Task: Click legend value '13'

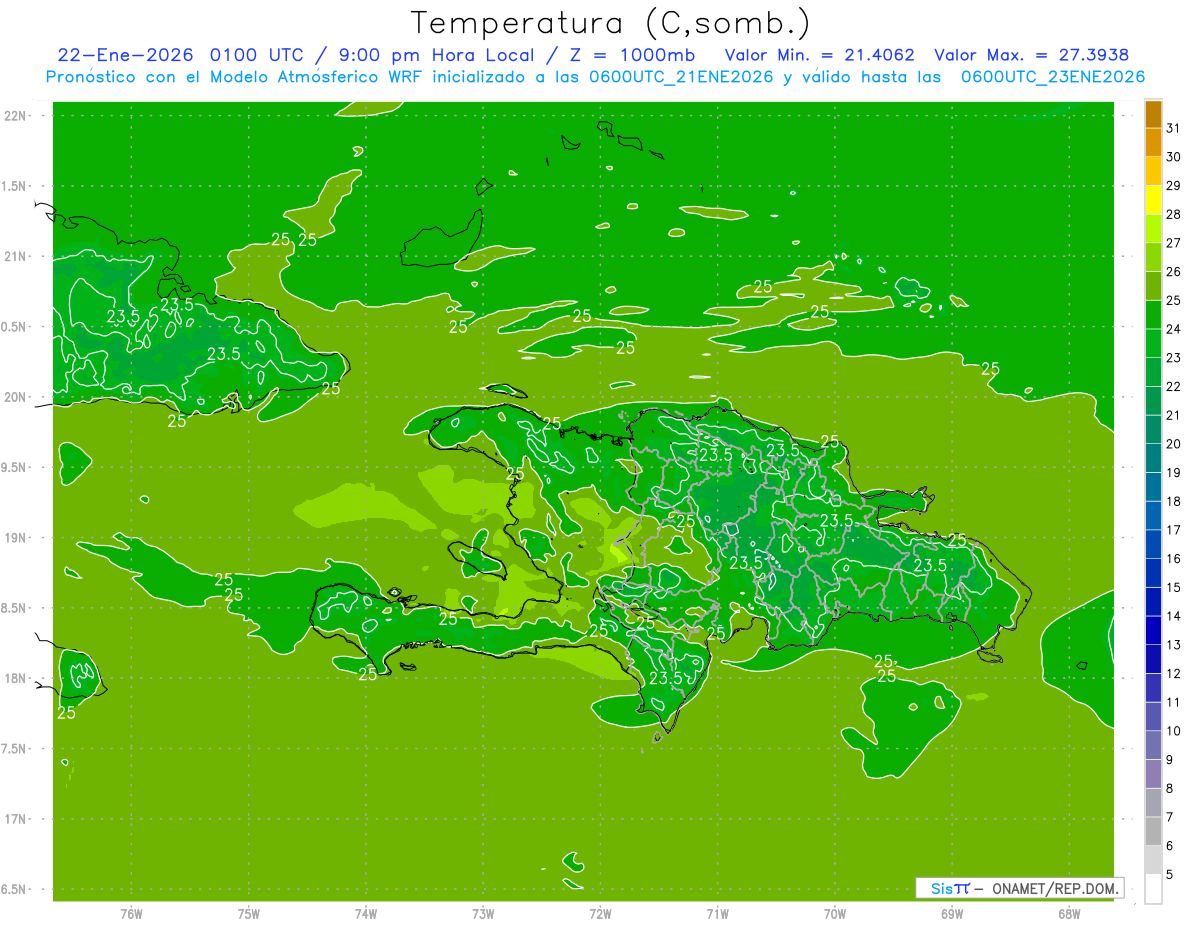Action: pos(1173,645)
